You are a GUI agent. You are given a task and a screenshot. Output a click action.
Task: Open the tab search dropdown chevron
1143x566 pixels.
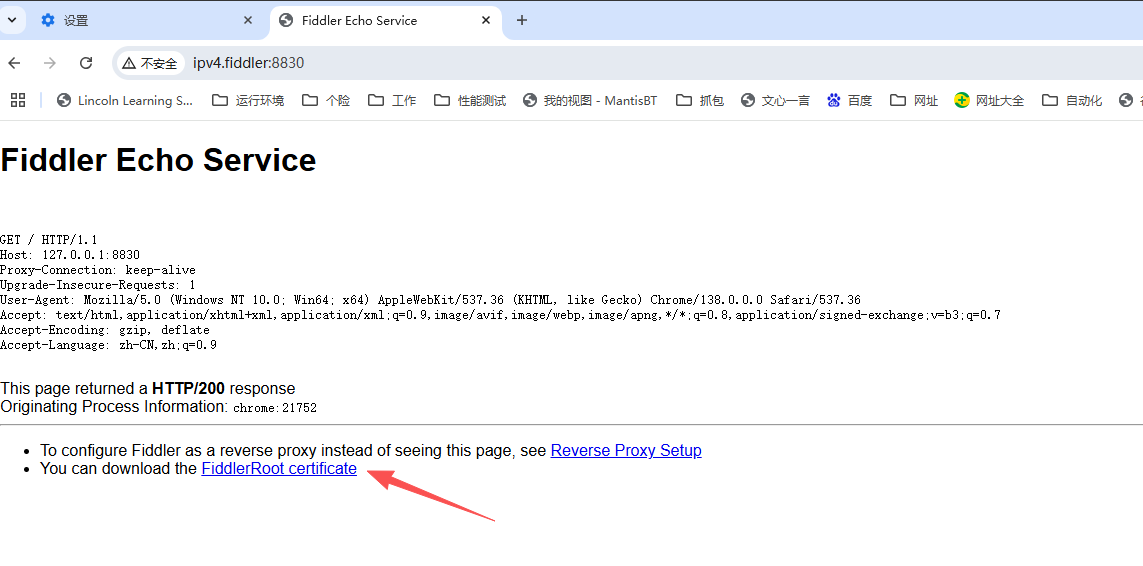pyautogui.click(x=12, y=20)
